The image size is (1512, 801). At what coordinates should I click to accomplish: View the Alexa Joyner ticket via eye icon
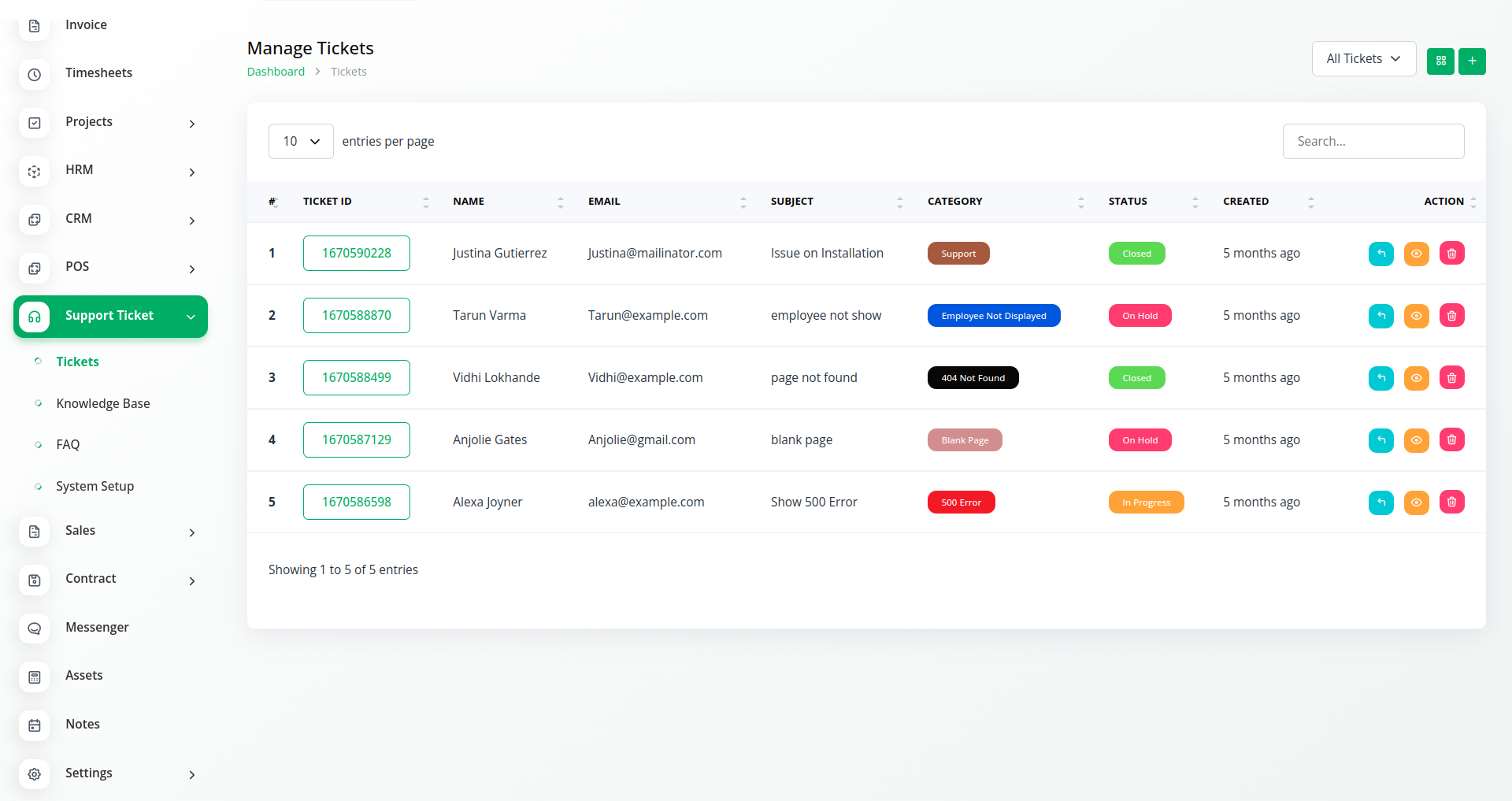point(1416,502)
